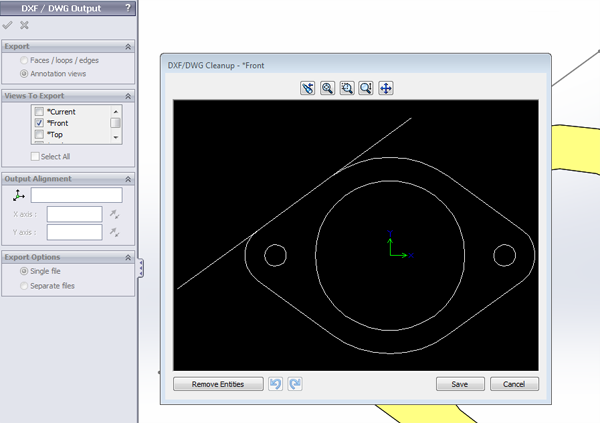Select the entity selection tool in Cleanup toolbar
The height and width of the screenshot is (423, 600).
point(308,88)
